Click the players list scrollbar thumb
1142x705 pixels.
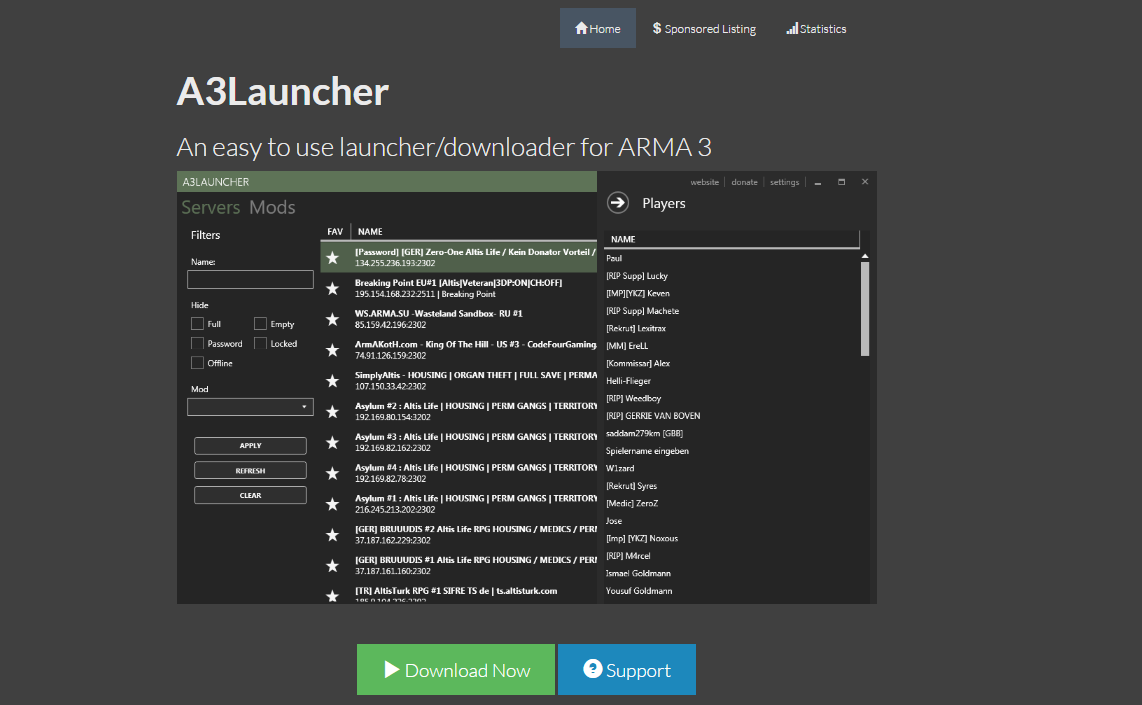point(865,309)
